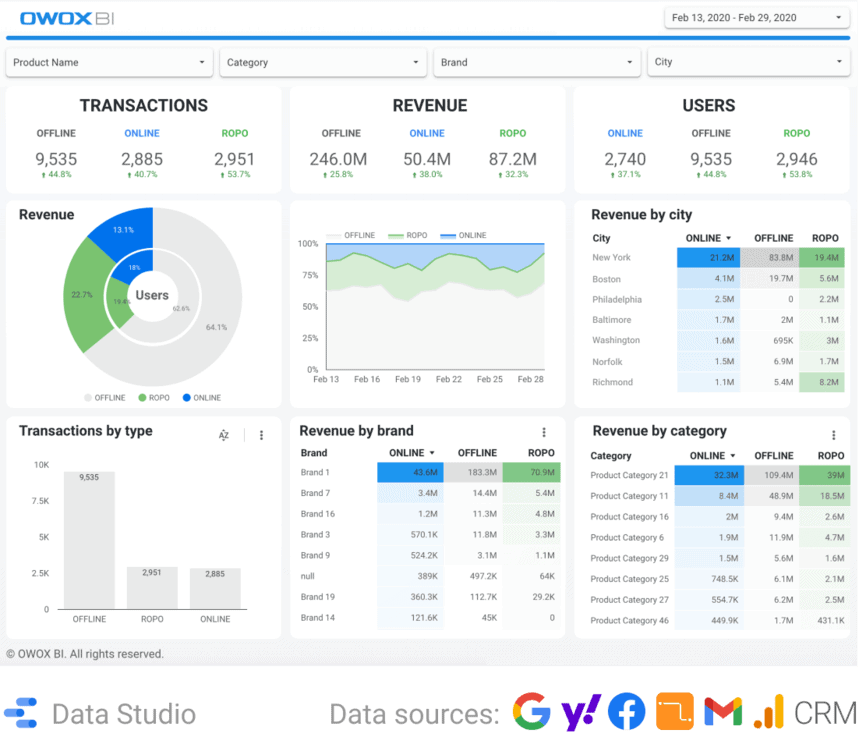The image size is (859, 744).
Task: Toggle the OFFLINE legend item under Revenue donut
Action: [x=104, y=398]
